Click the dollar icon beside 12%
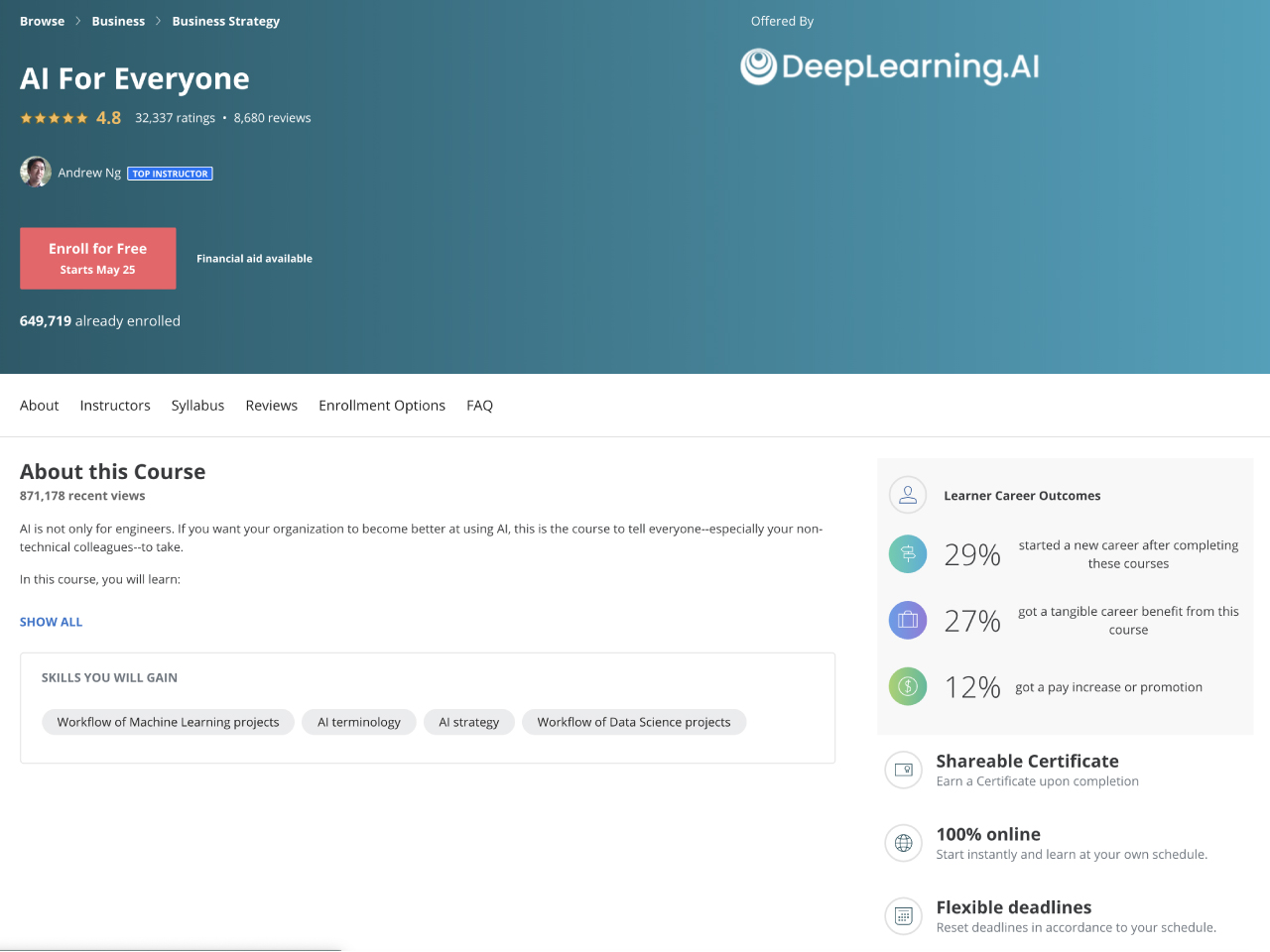The image size is (1270, 952). tap(908, 686)
